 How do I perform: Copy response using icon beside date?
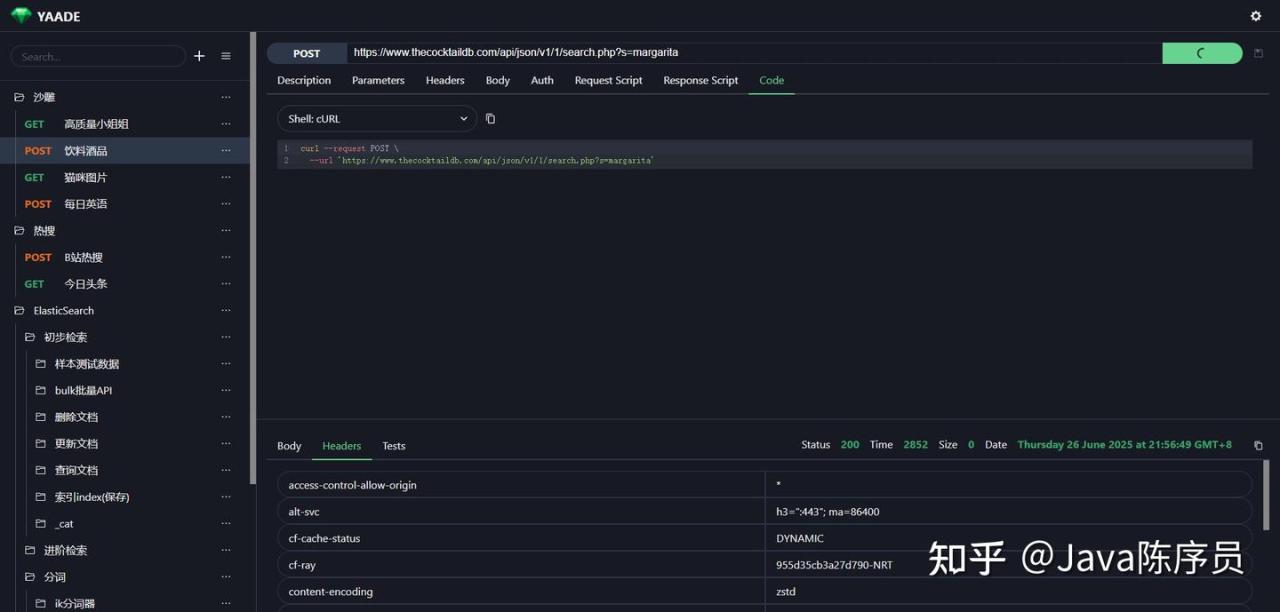1258,445
